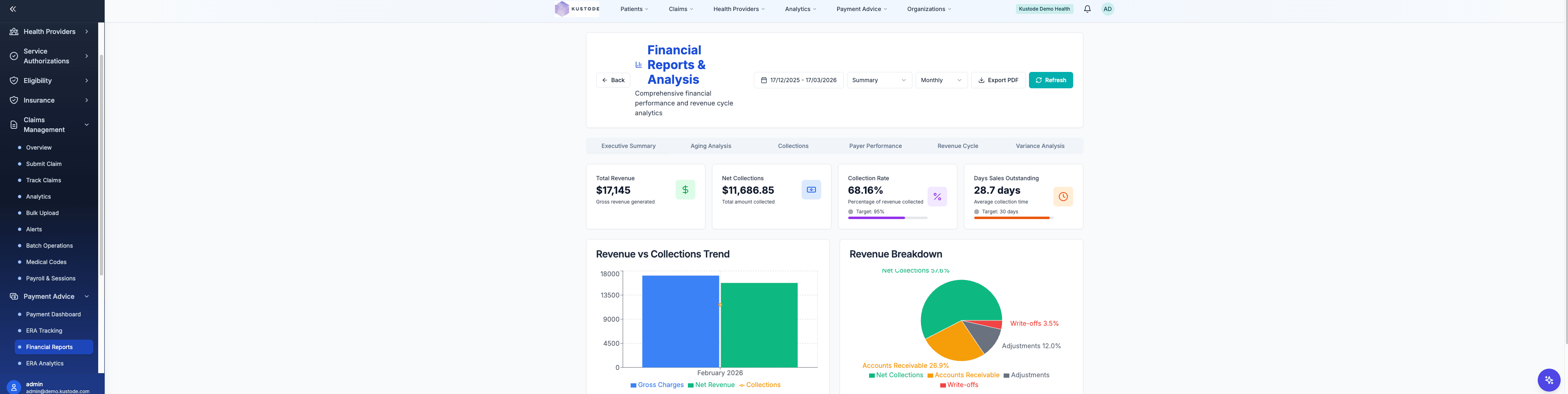The image size is (1568, 394).
Task: Open the Monthly frequency dropdown
Action: pyautogui.click(x=941, y=80)
